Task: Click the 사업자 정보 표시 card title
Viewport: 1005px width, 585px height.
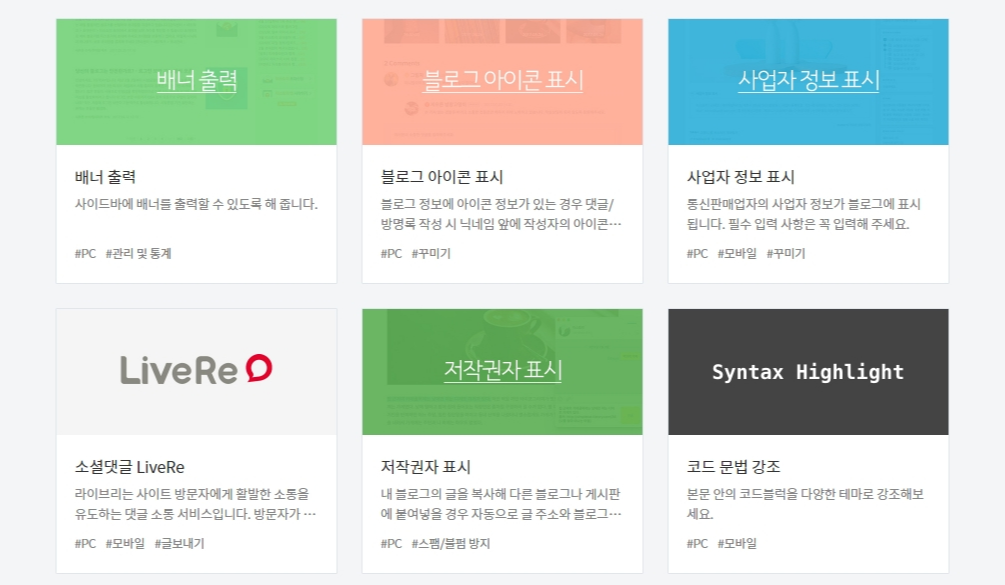Action: pos(740,177)
